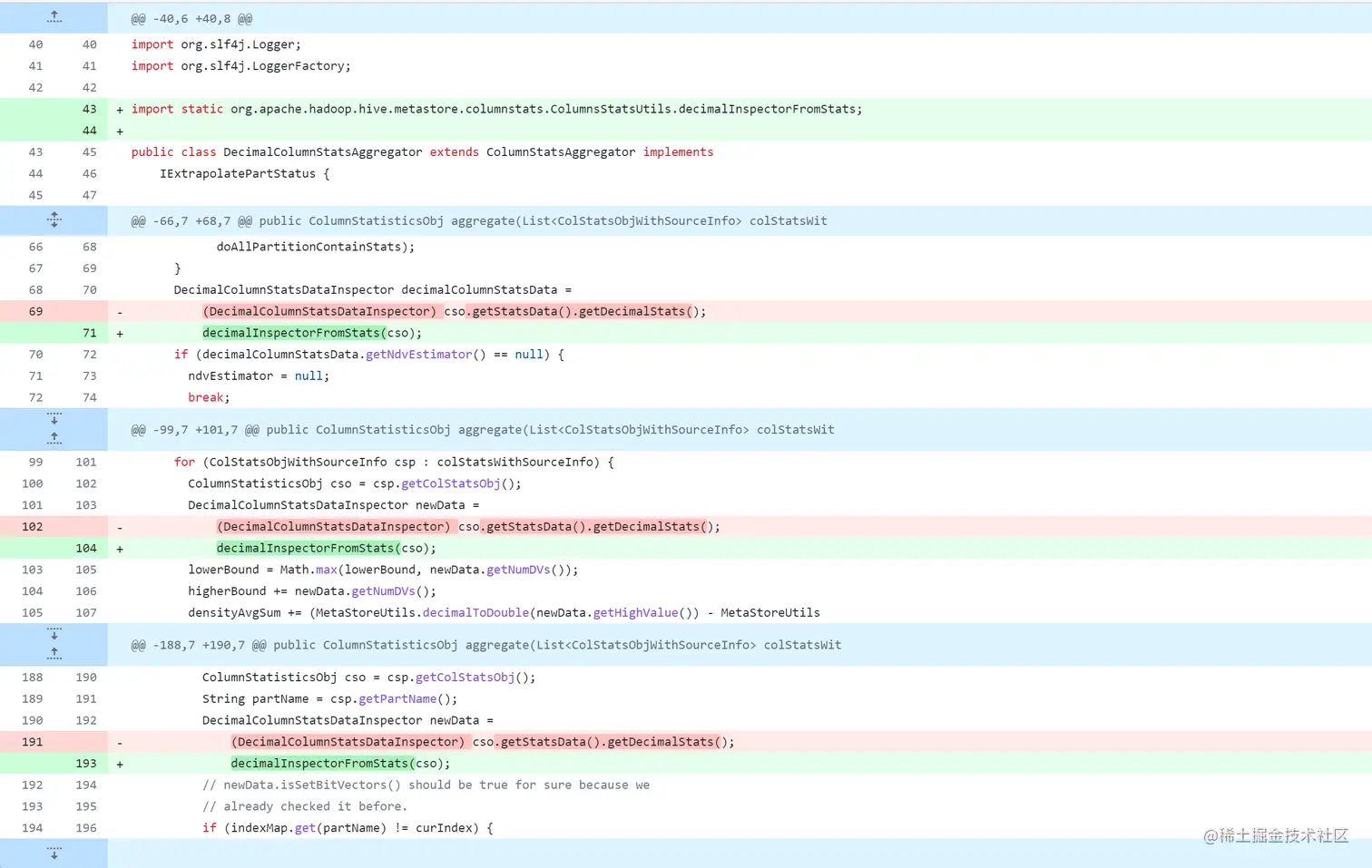Click the "doAllPartitionContainStats);" line

click(x=315, y=247)
